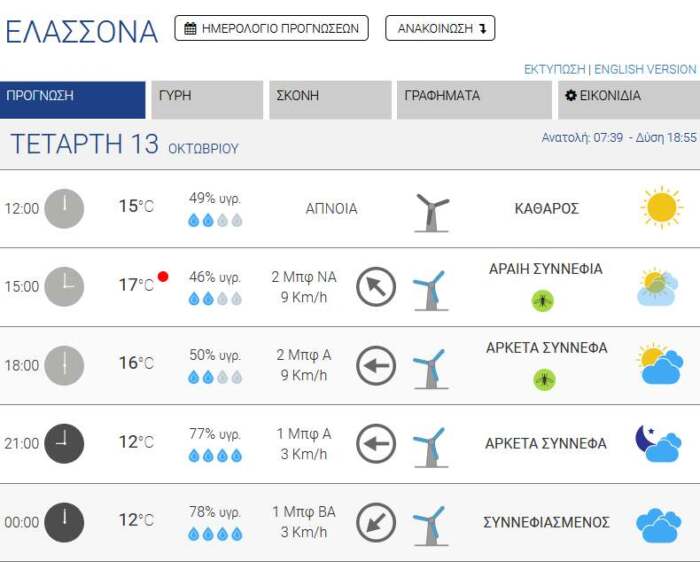Click the wind direction arrow at 15:00
The width and height of the screenshot is (700, 562).
tap(376, 287)
